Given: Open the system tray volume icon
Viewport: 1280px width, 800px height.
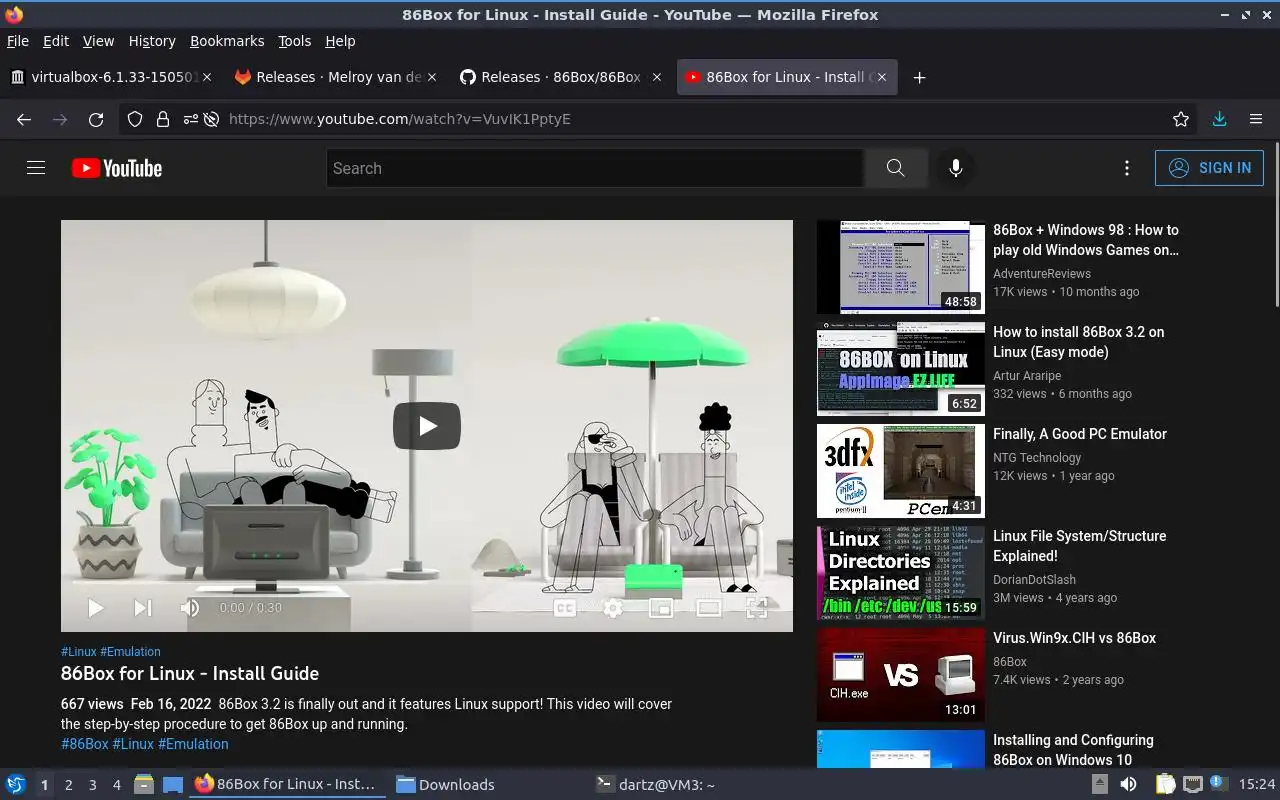Looking at the screenshot, I should coord(1128,784).
